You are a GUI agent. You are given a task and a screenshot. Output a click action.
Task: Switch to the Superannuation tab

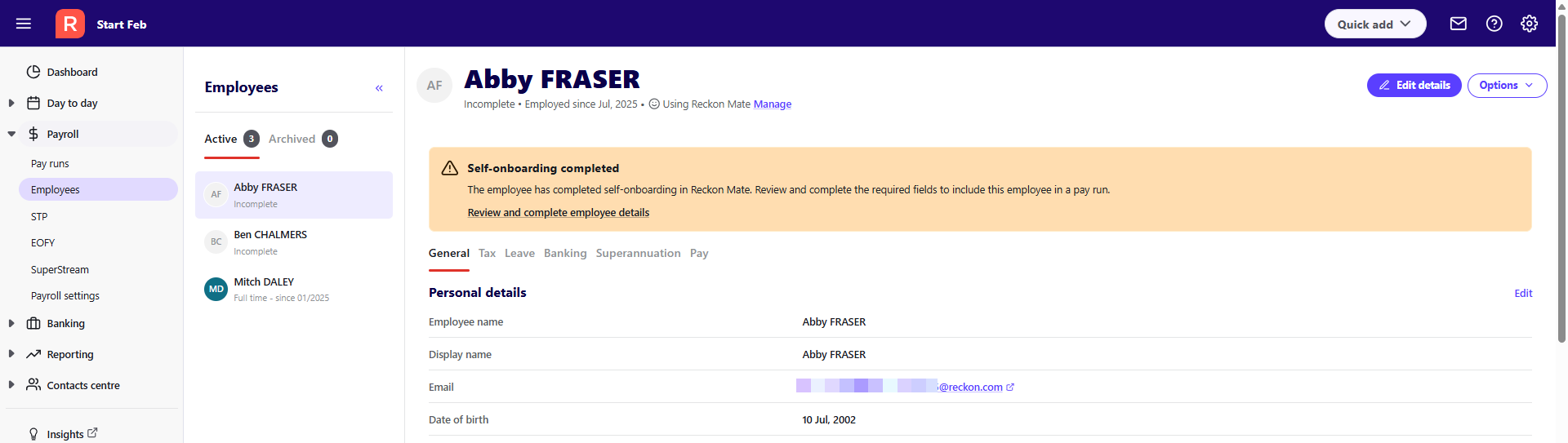(638, 254)
